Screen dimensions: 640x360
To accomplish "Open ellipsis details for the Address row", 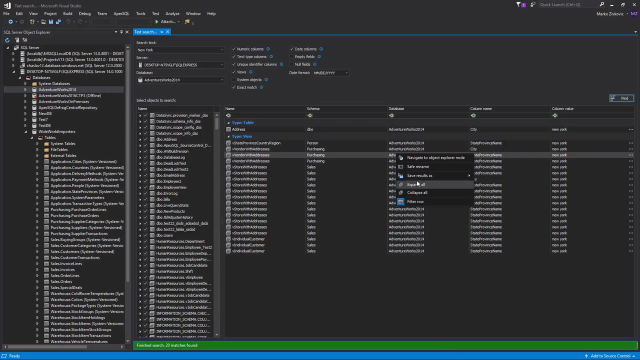I will tap(631, 129).
